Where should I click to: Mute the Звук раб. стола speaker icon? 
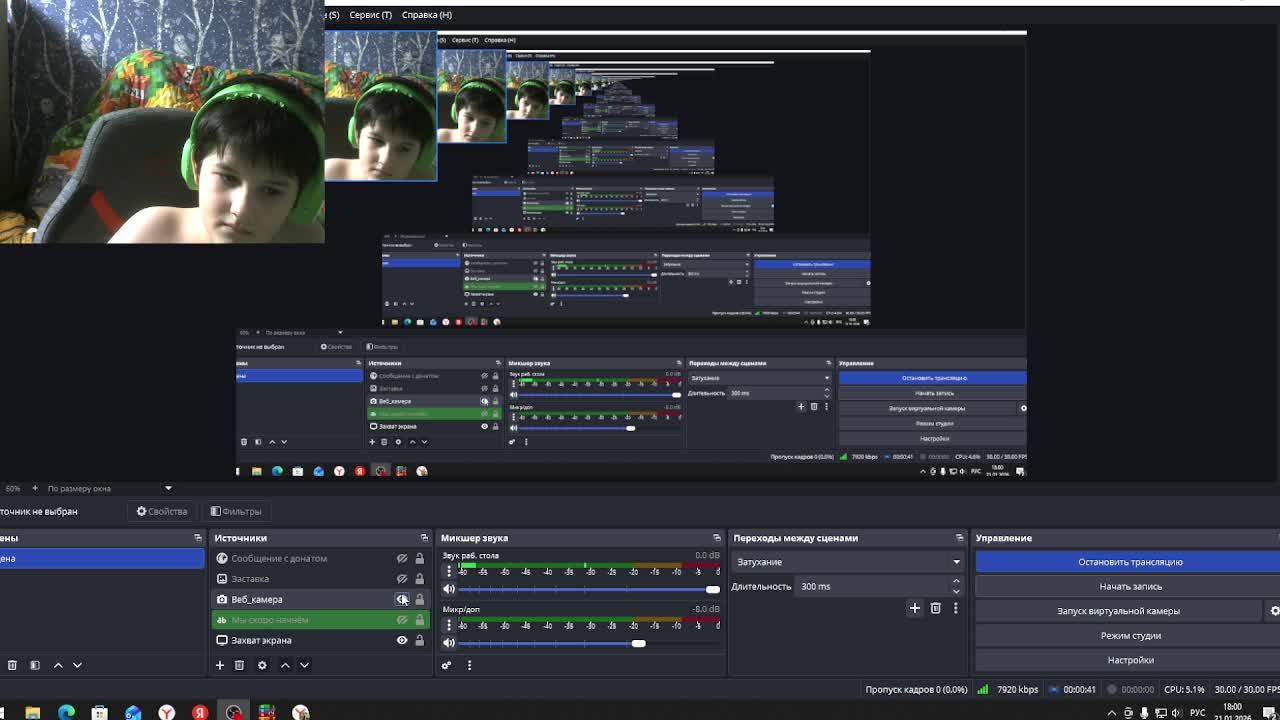[x=449, y=589]
